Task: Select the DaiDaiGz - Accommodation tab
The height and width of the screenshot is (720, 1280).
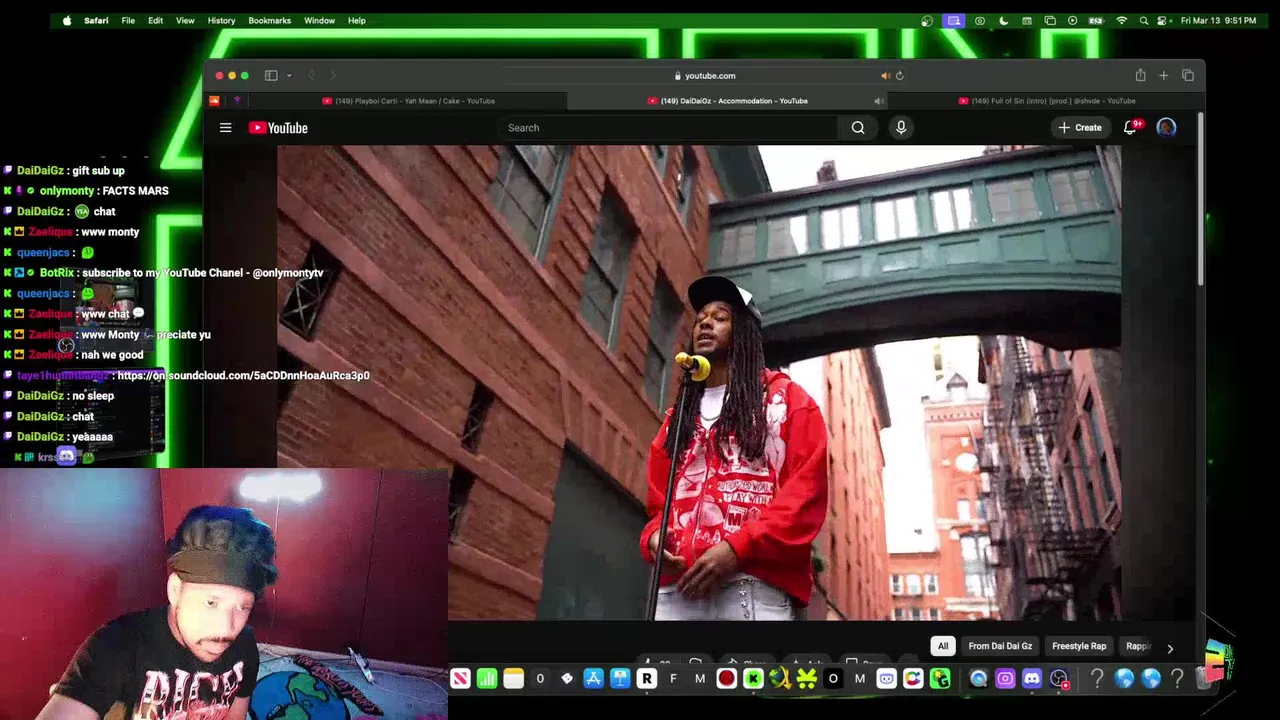Action: pyautogui.click(x=727, y=101)
